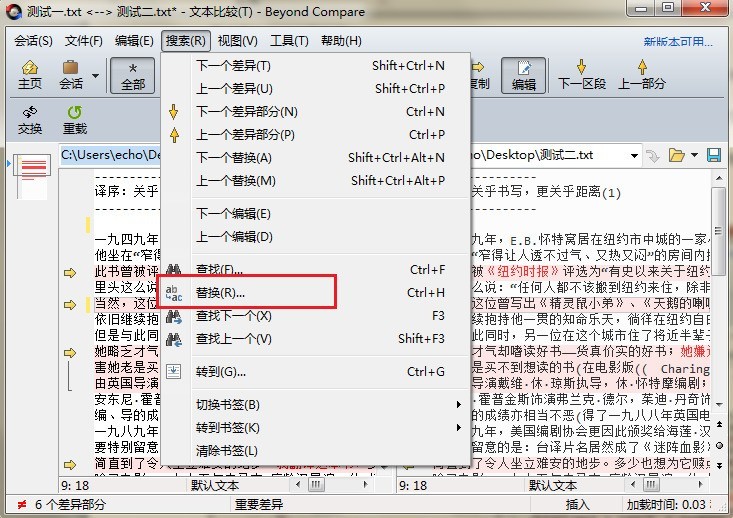Open right file path dropdown arrow
This screenshot has width=733, height=518.
coord(634,156)
